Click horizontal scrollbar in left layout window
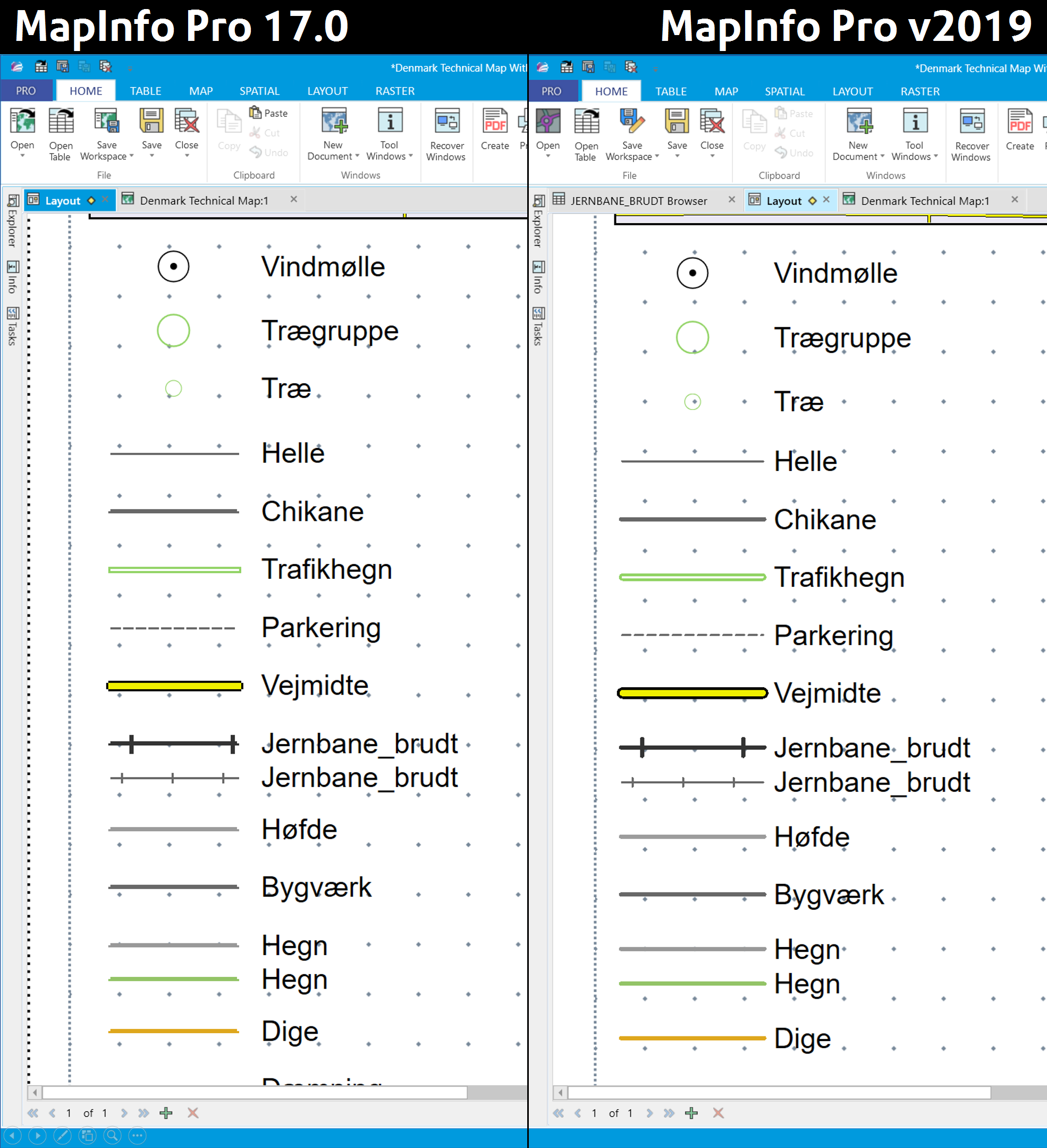 coord(254,1092)
